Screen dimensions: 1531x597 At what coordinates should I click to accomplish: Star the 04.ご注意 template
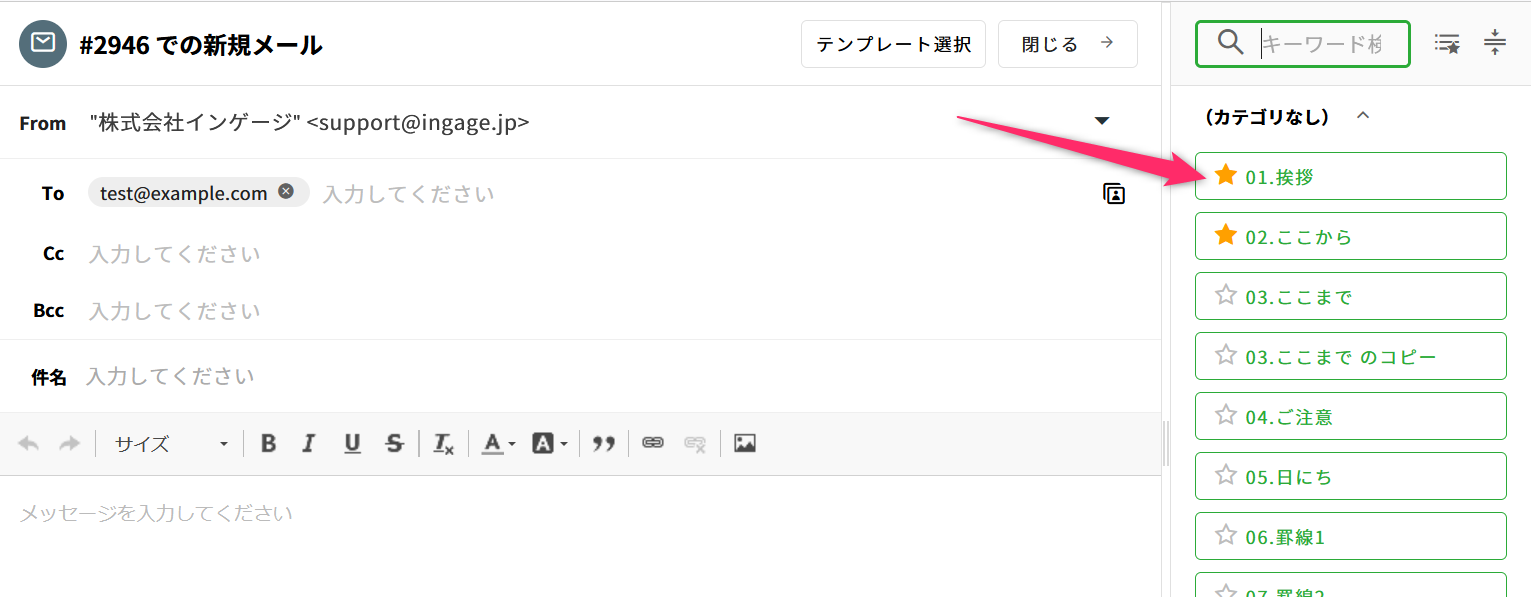click(1226, 416)
